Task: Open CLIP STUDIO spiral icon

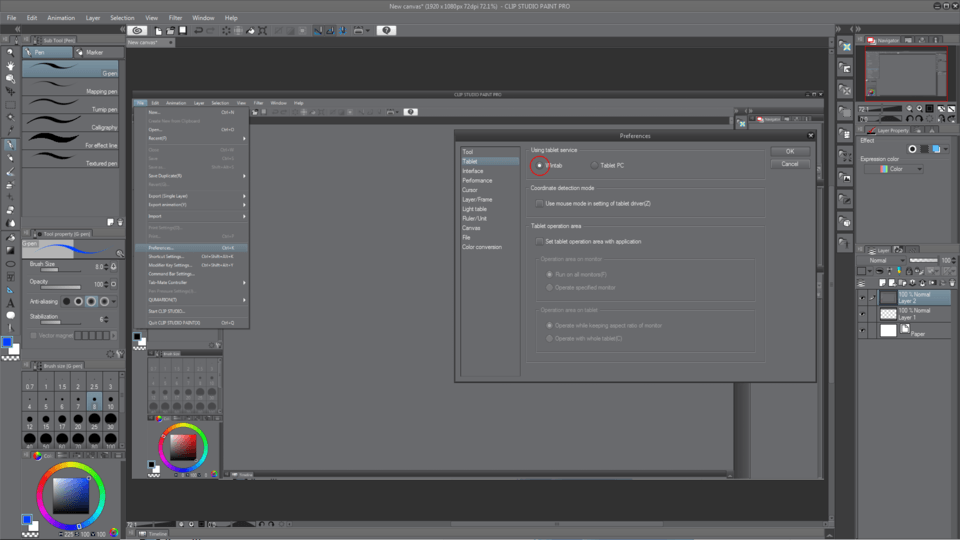Action: [138, 31]
